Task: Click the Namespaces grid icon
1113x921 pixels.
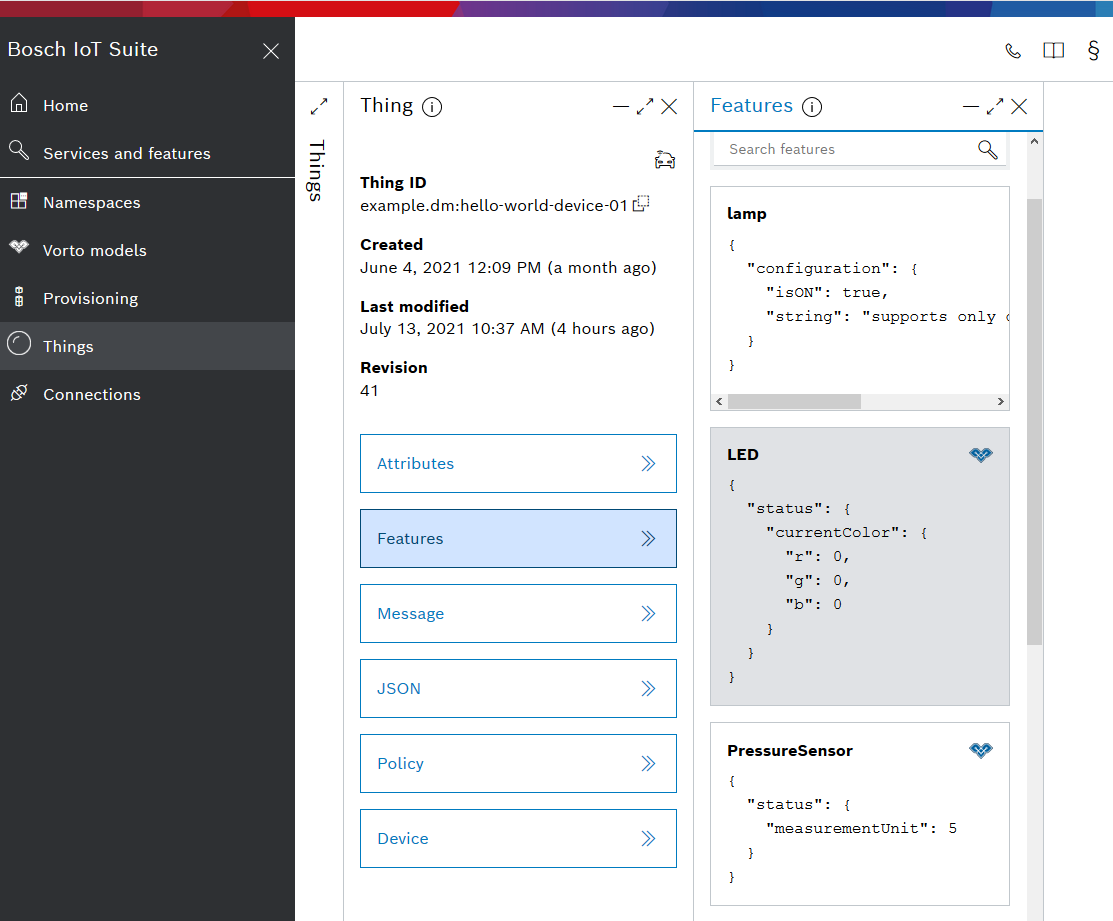Action: pyautogui.click(x=19, y=201)
